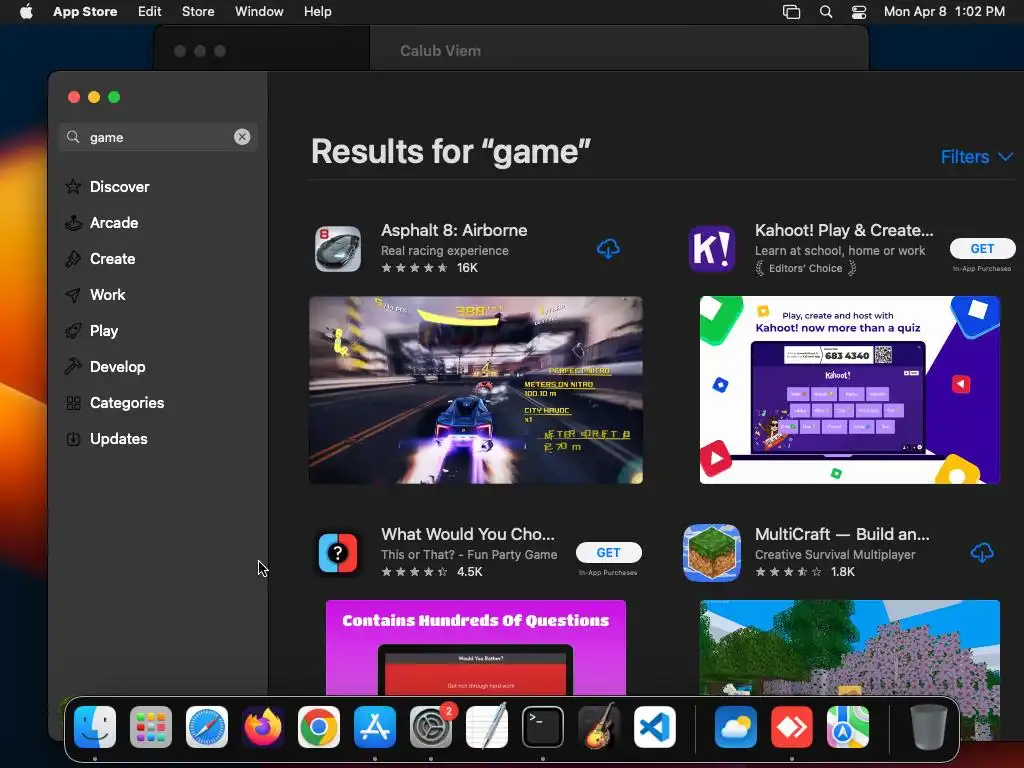Image resolution: width=1024 pixels, height=768 pixels.
Task: Click the Asphalt 8: Airborne title
Action: click(454, 230)
